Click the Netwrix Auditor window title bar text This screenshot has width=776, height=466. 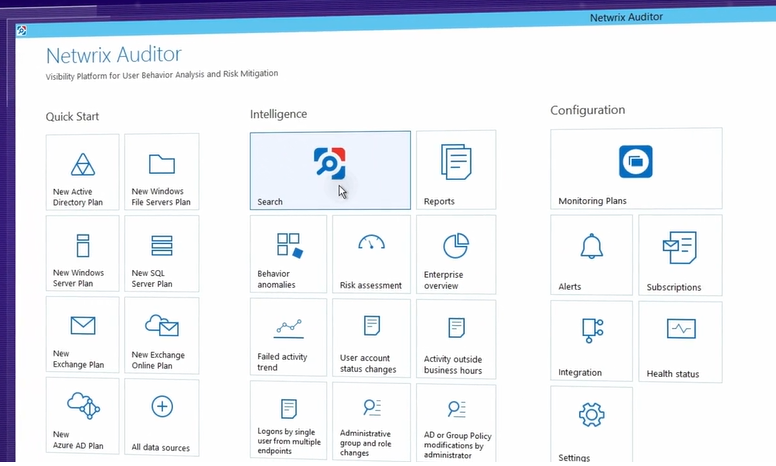pos(626,17)
